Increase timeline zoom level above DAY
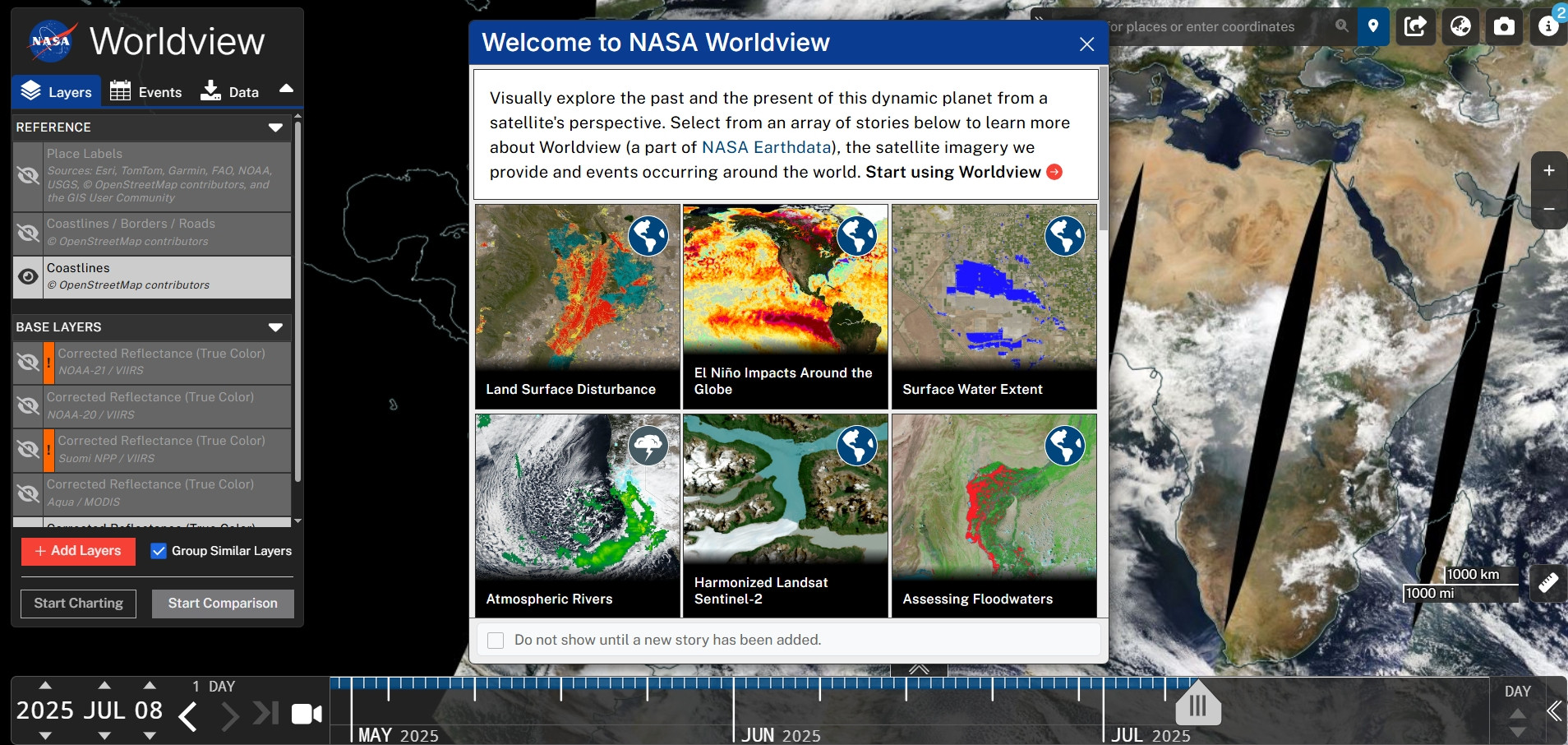The image size is (1568, 745). pos(1518,712)
